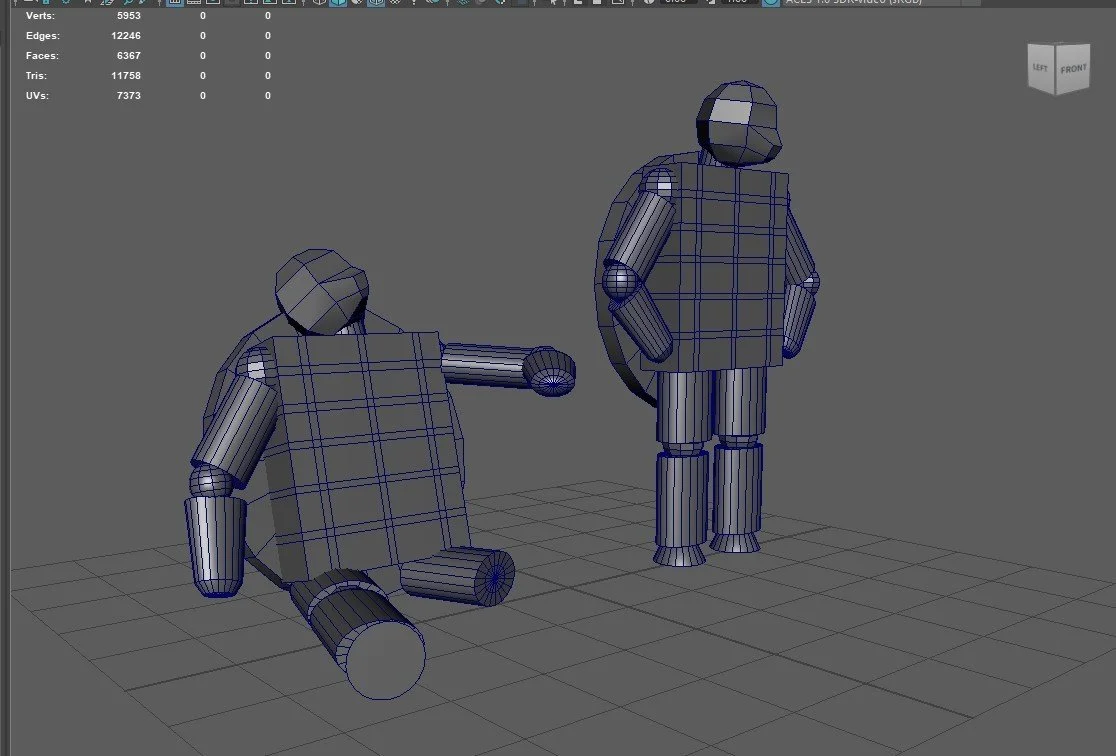Viewport: 1116px width, 756px height.
Task: Click the 'UVs:' label in the HUD
Action: tap(37, 95)
